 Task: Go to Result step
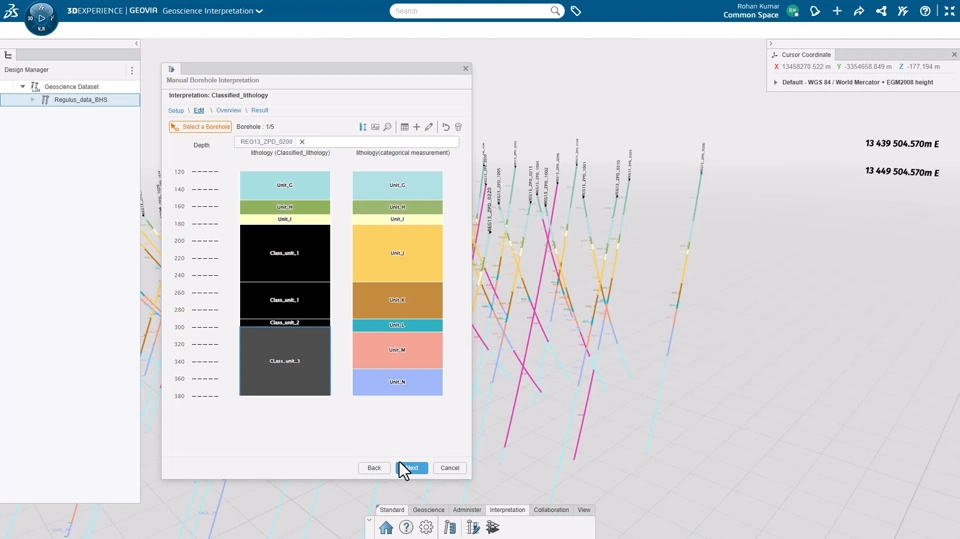[260, 110]
